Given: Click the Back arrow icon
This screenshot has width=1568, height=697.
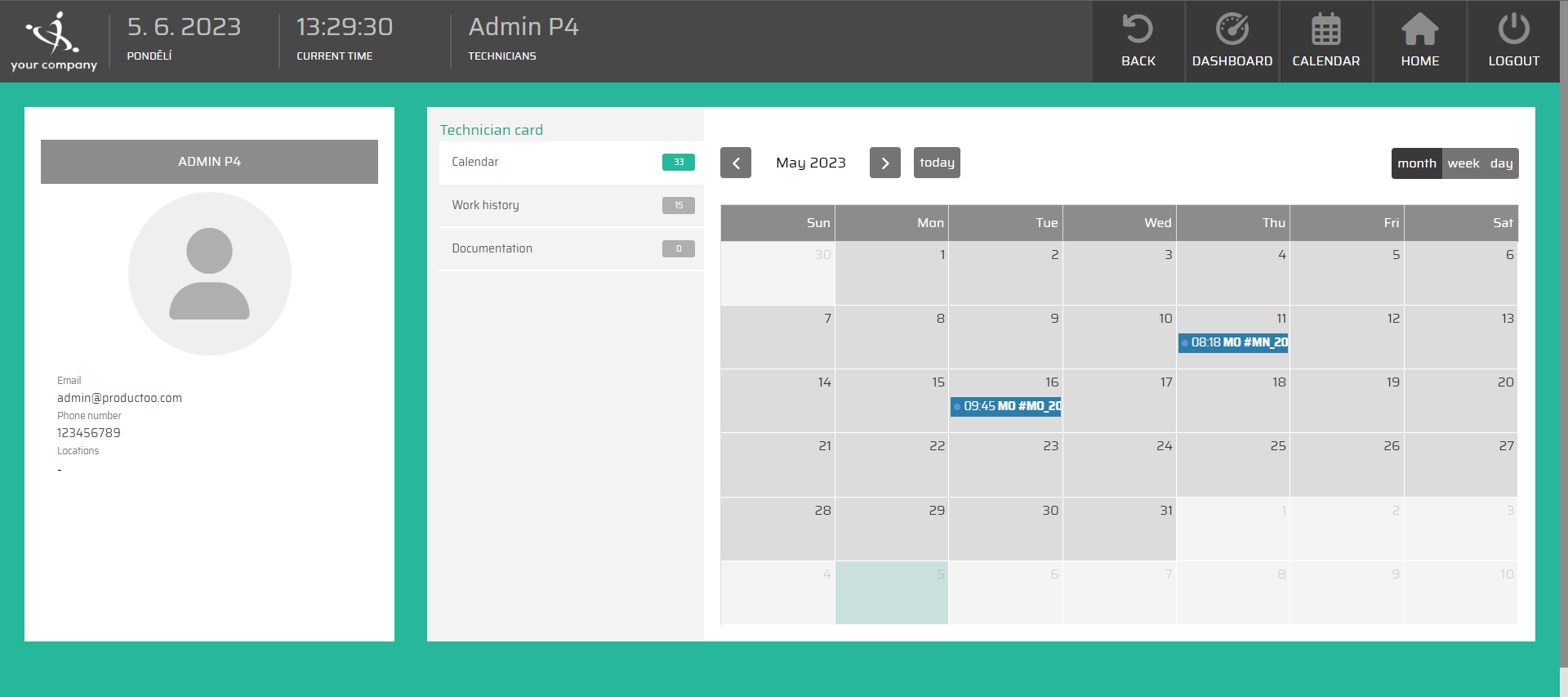Looking at the screenshot, I should pos(1138,30).
